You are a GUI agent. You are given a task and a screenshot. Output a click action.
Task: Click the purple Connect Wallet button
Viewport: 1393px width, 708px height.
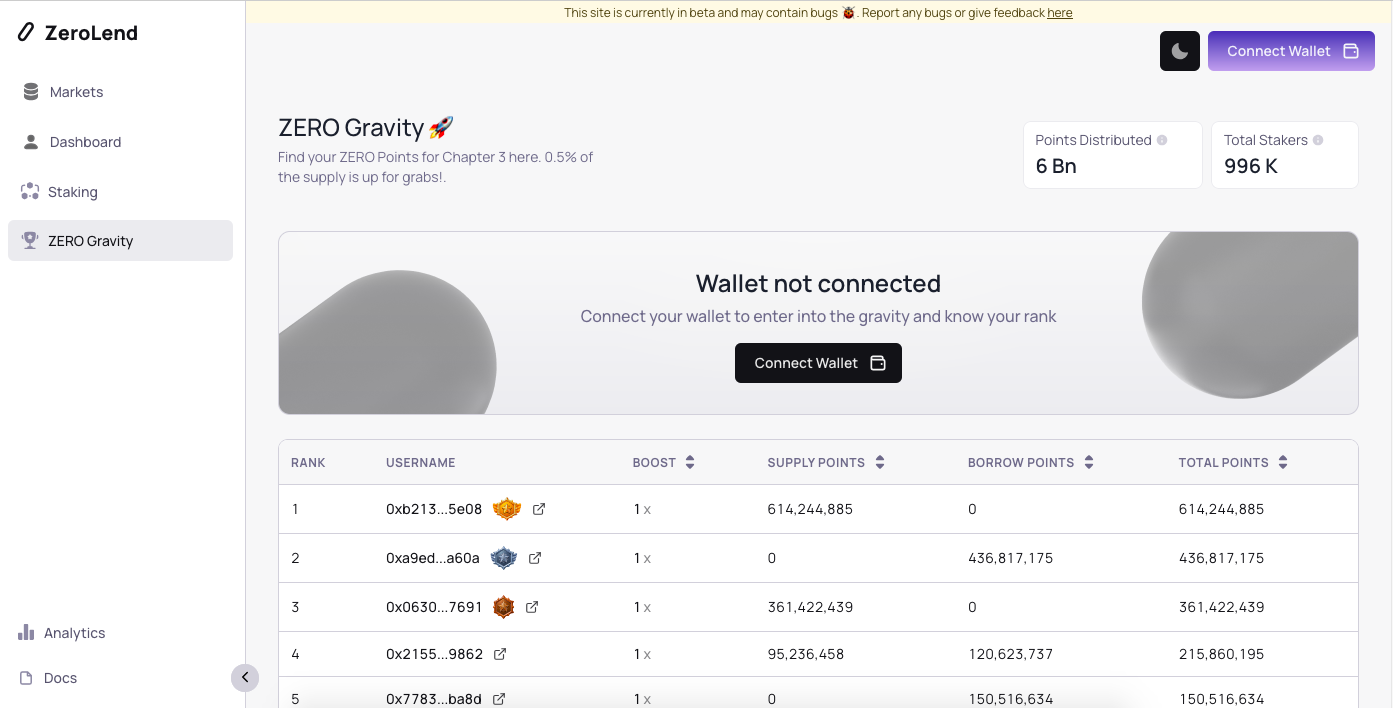(1291, 51)
